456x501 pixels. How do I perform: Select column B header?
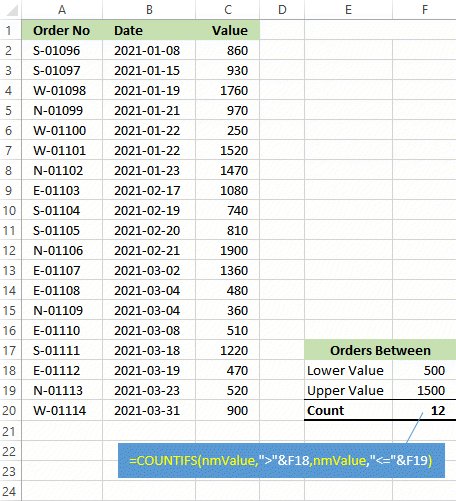[149, 10]
